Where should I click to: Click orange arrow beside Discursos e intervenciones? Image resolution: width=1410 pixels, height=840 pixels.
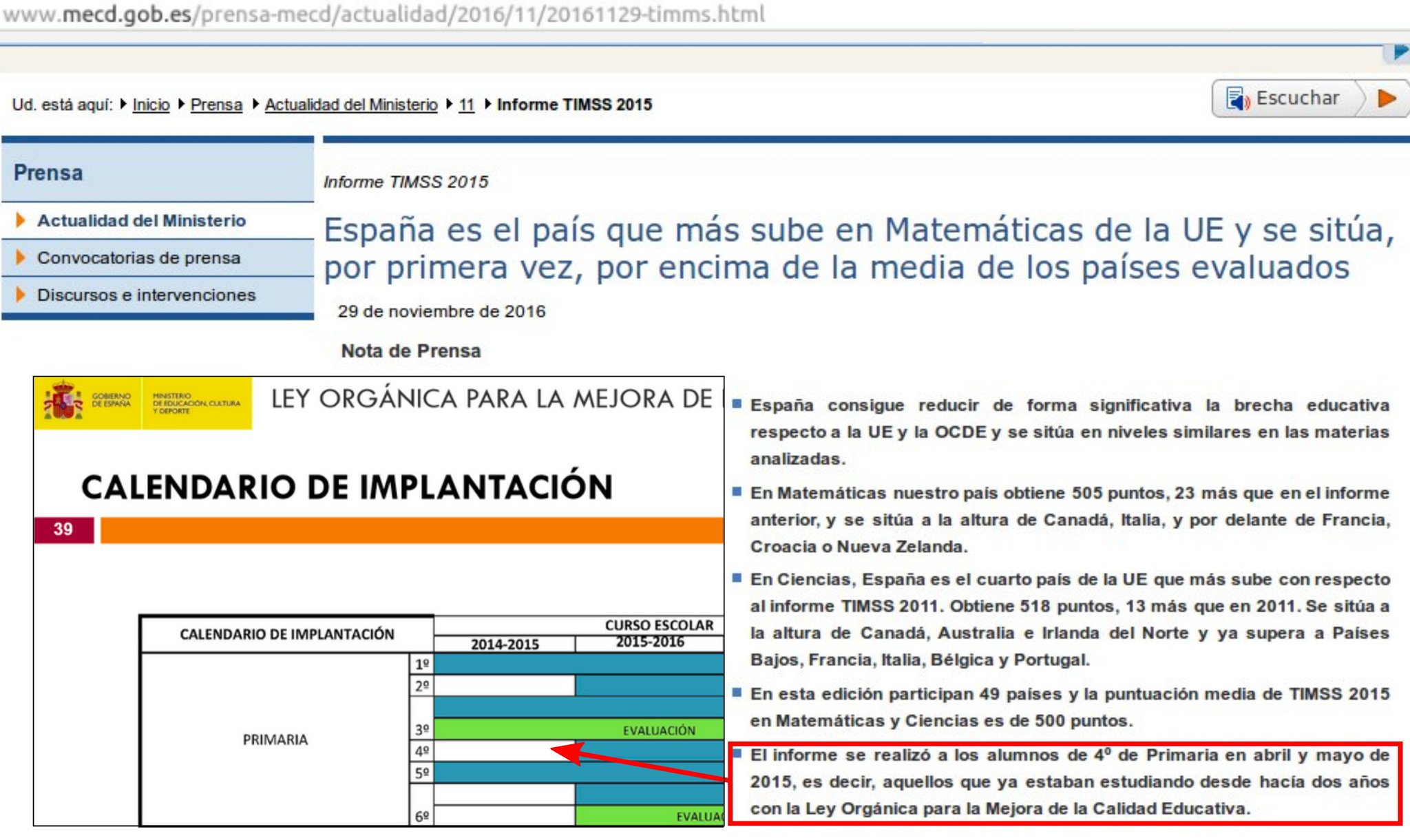pos(21,295)
